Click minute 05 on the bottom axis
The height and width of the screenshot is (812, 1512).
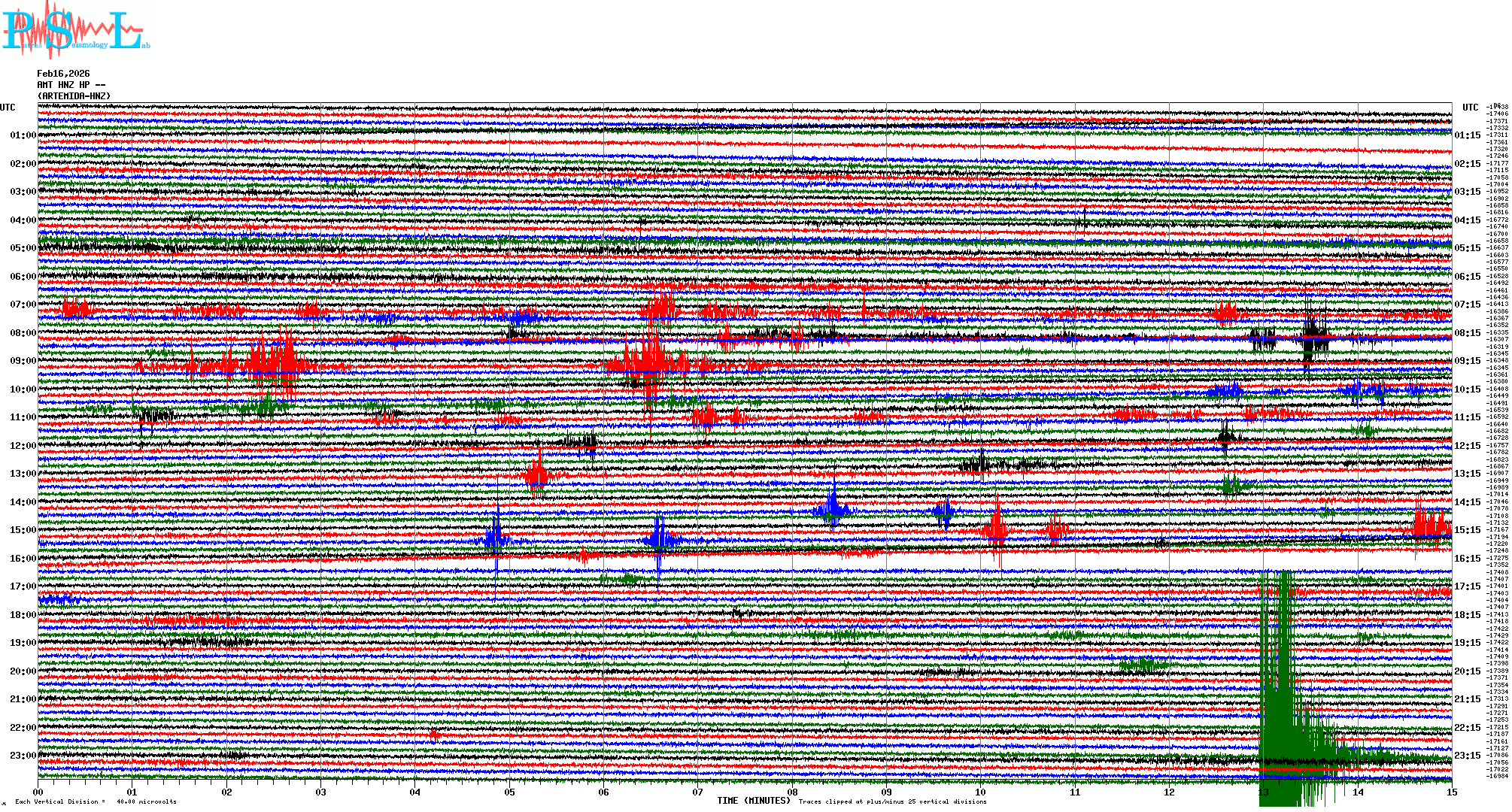pos(509,792)
